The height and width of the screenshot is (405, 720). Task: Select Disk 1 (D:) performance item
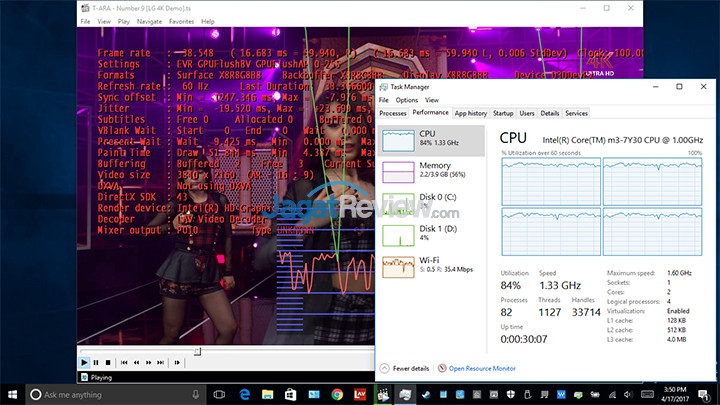[x=432, y=236]
